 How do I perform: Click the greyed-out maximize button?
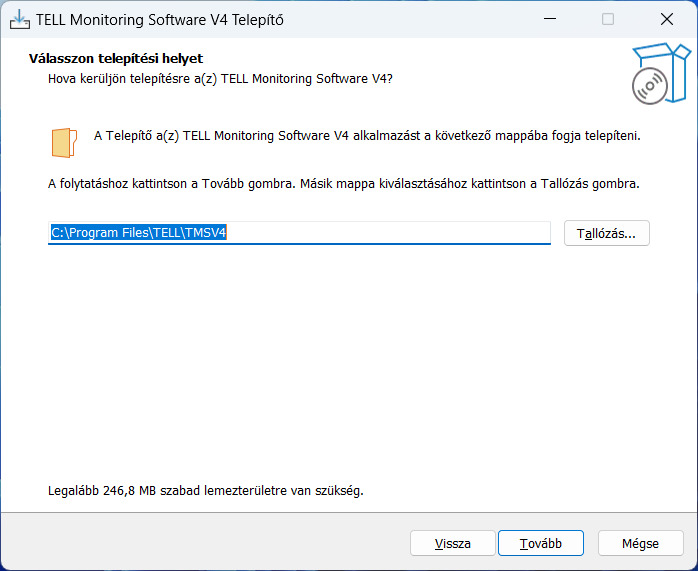608,19
